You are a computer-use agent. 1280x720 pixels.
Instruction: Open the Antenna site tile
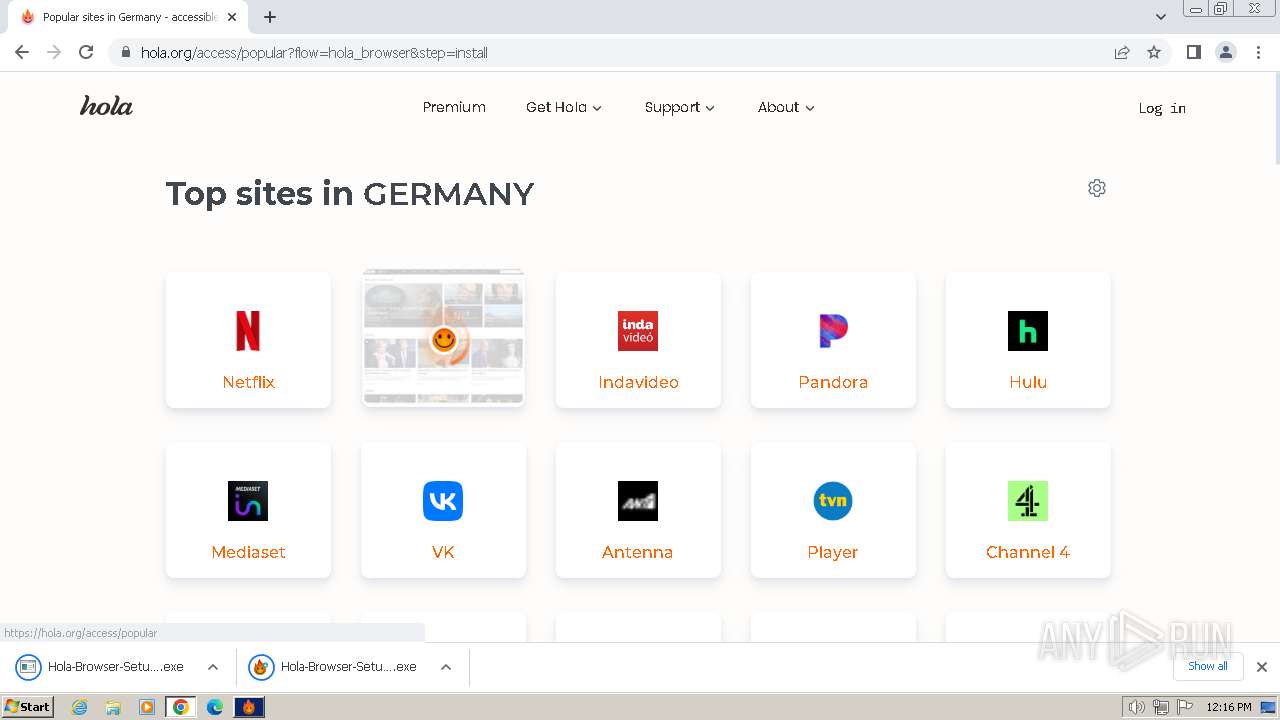click(x=638, y=510)
